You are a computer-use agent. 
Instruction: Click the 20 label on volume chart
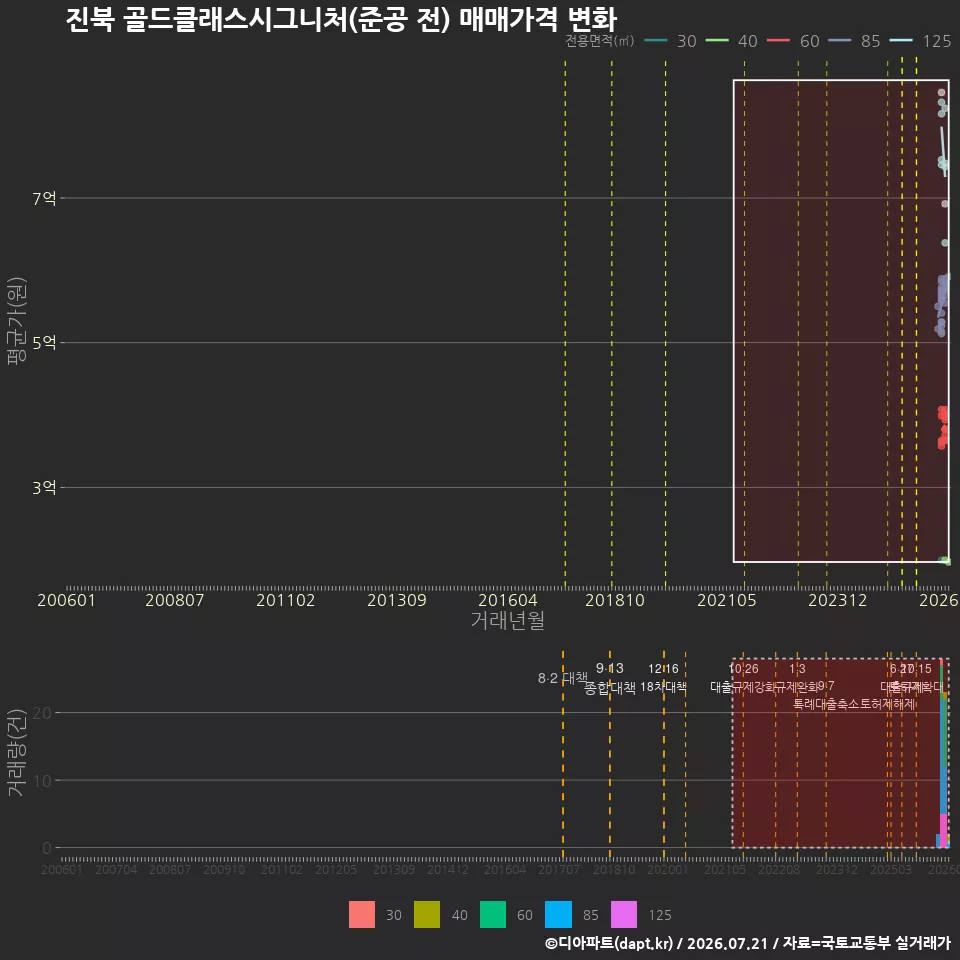pyautogui.click(x=42, y=713)
